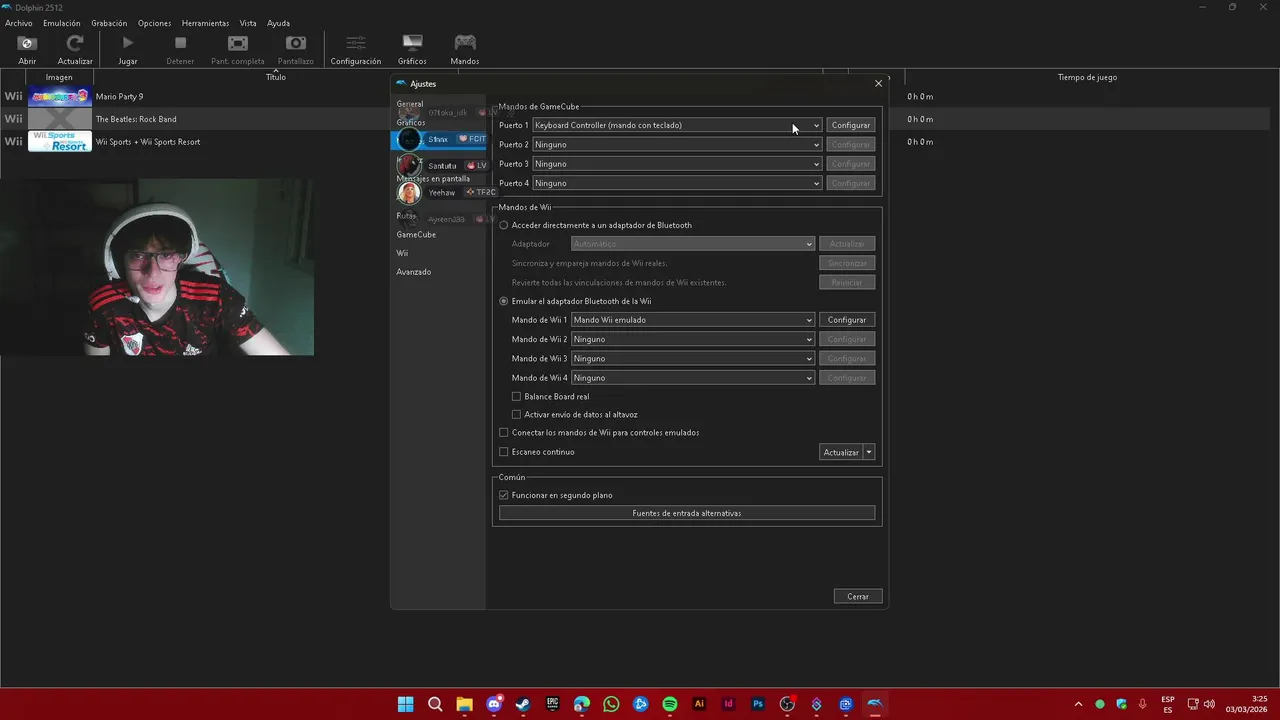Open network and volume quick settings
This screenshot has width=1280, height=720.
1201,704
